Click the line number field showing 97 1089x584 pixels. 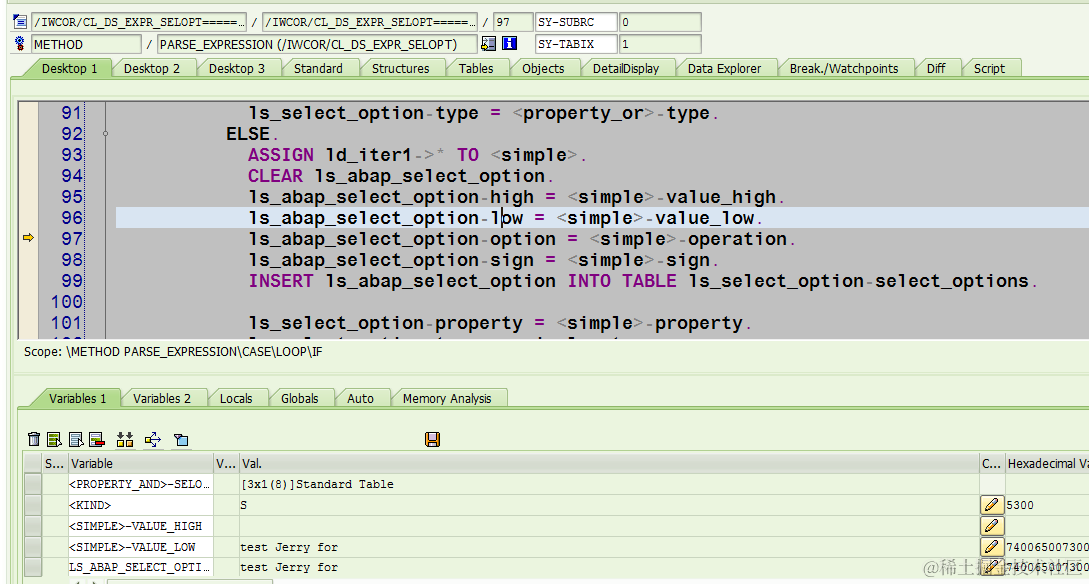click(x=513, y=22)
